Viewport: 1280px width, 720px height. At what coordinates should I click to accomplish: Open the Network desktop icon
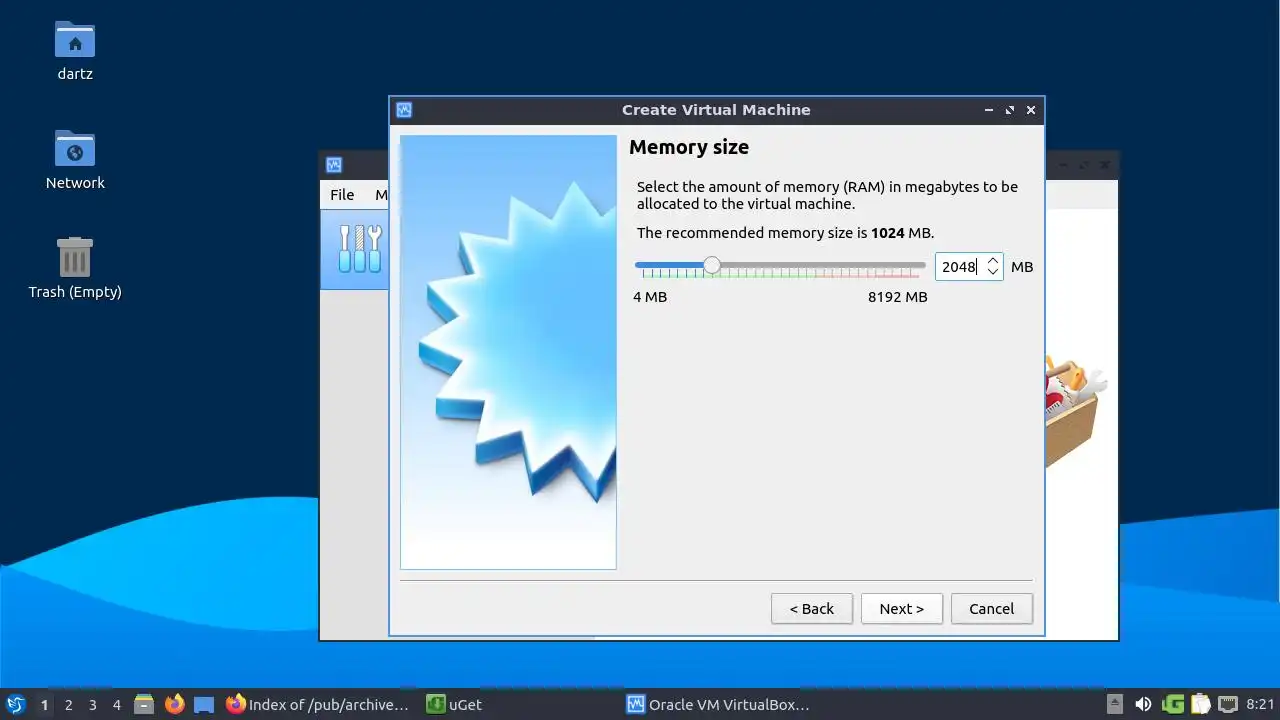[75, 149]
